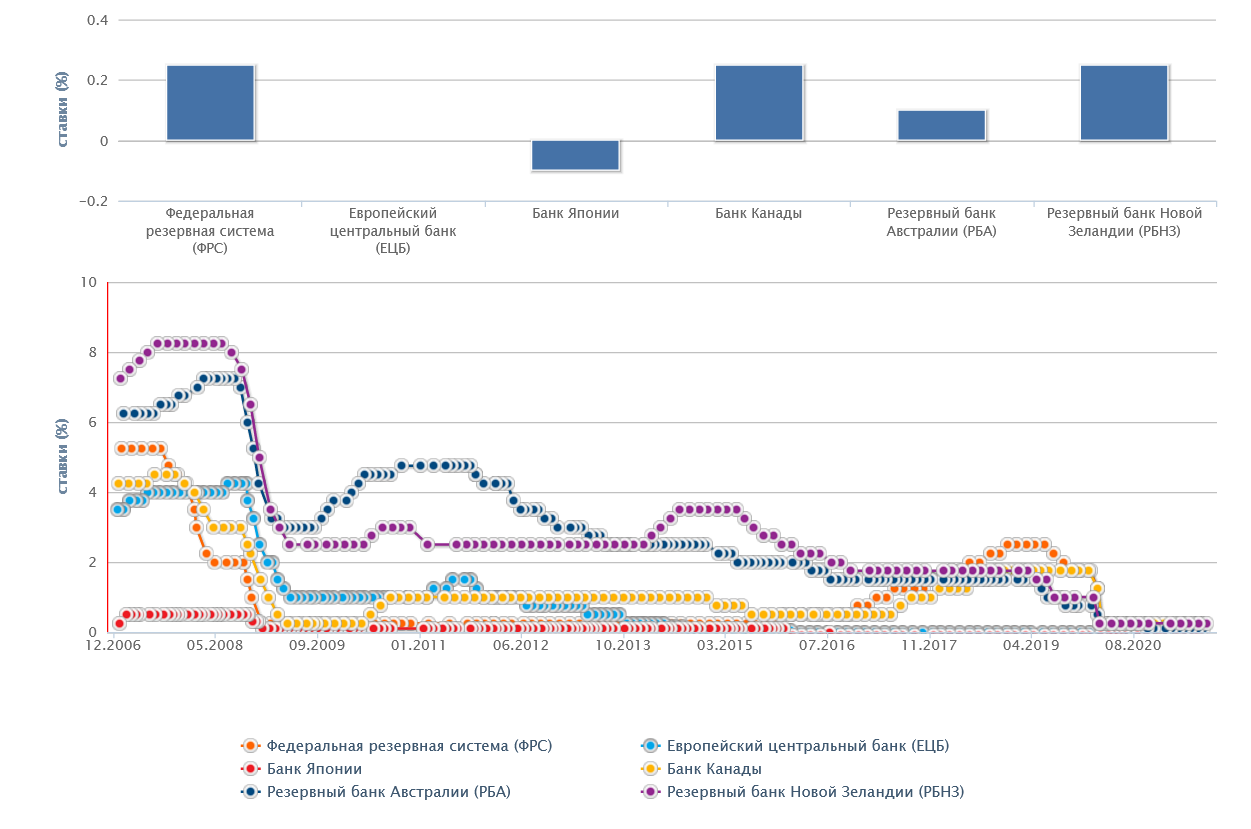
Task: Click the yellow Банк Канады legend marker
Action: [651, 769]
